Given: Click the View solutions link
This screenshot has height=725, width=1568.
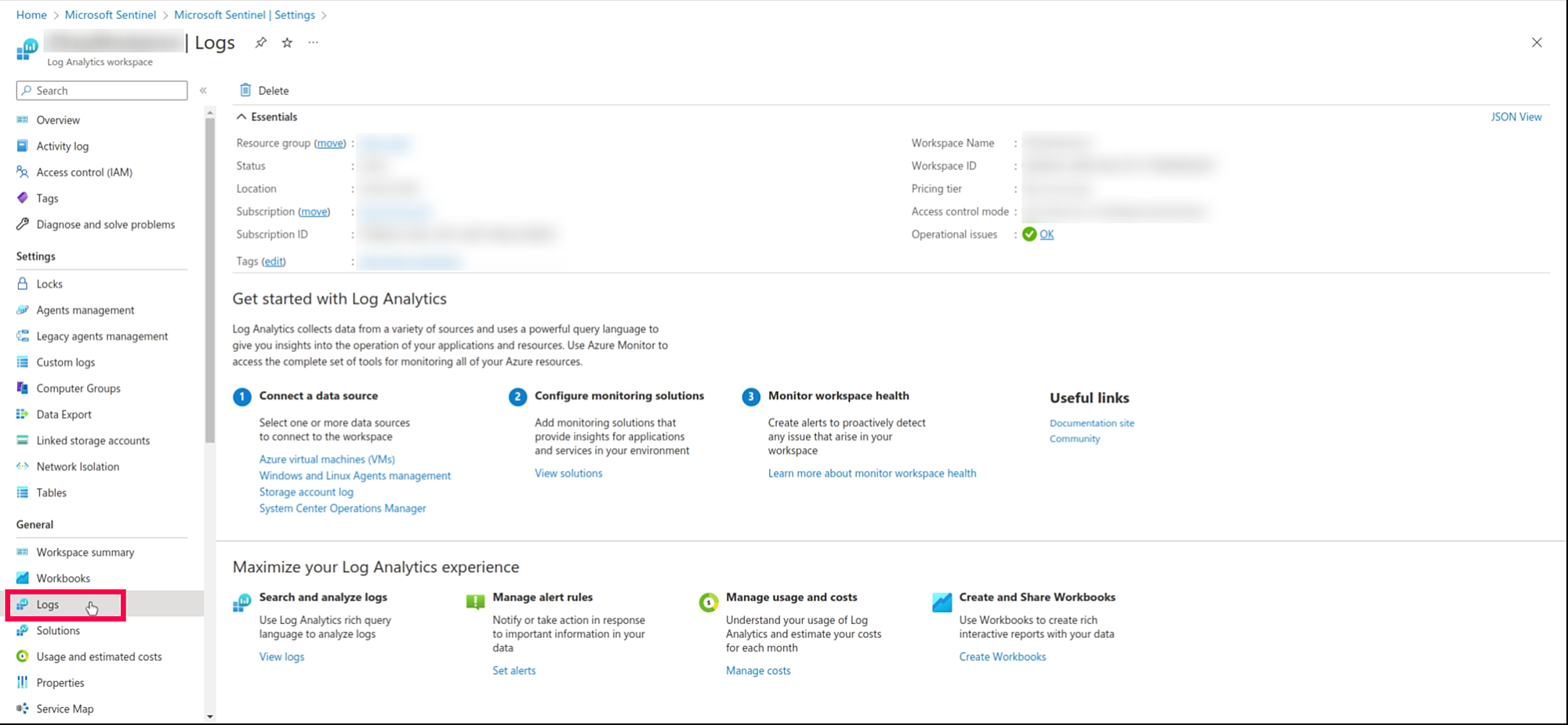Looking at the screenshot, I should tap(568, 473).
